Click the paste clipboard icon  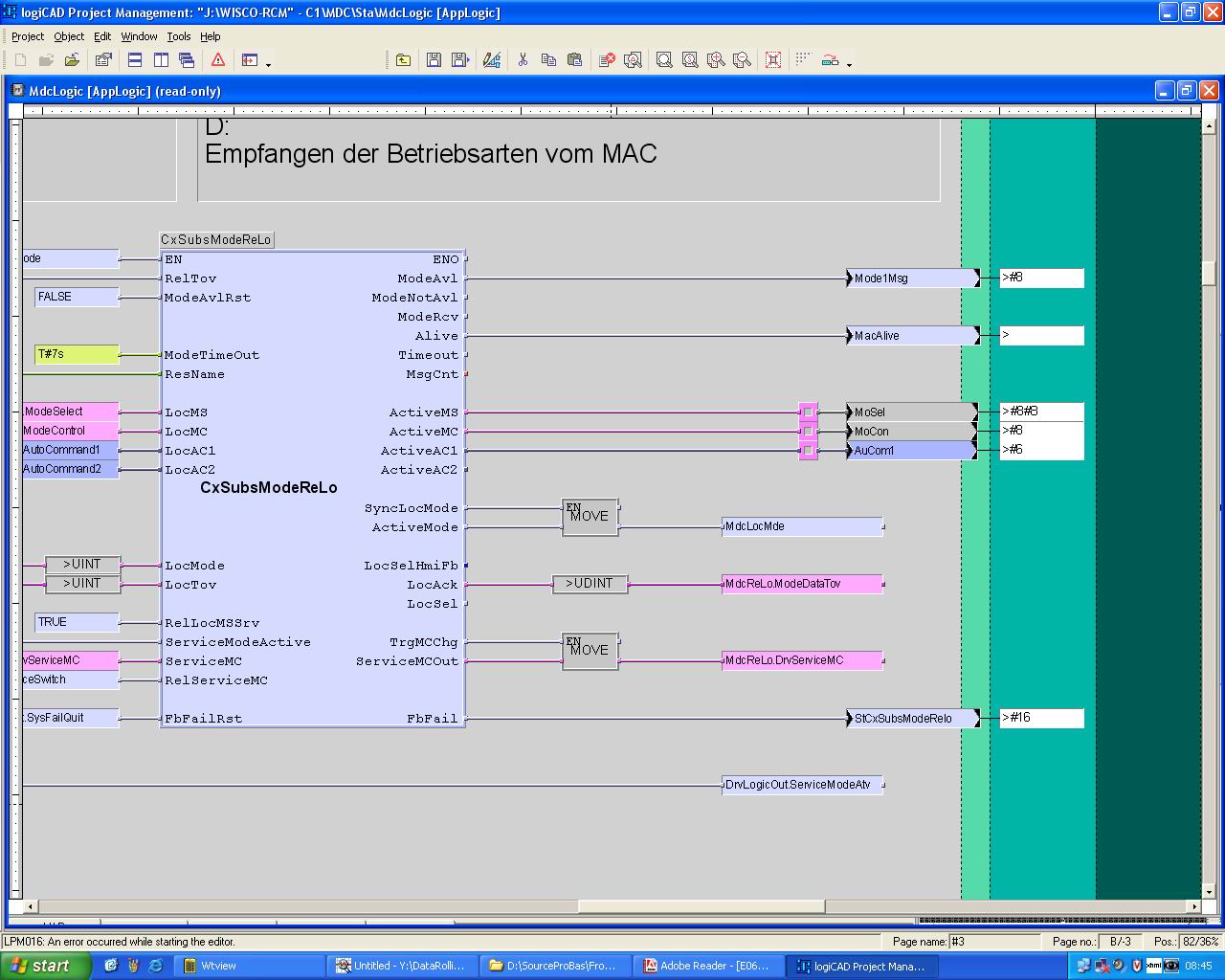pyautogui.click(x=574, y=60)
